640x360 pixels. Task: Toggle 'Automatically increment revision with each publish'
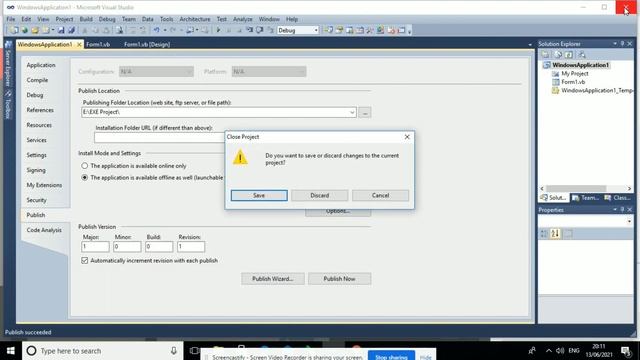coord(84,260)
